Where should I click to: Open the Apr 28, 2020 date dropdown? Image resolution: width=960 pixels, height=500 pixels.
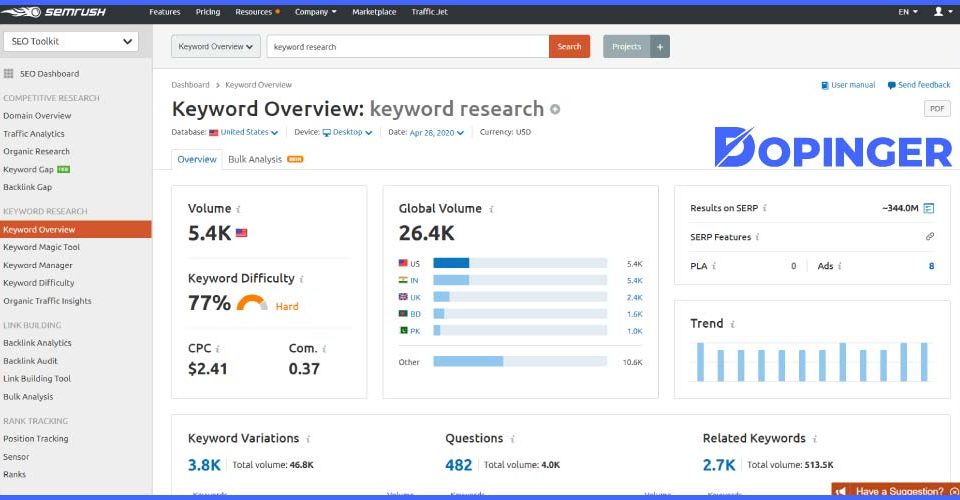[437, 132]
